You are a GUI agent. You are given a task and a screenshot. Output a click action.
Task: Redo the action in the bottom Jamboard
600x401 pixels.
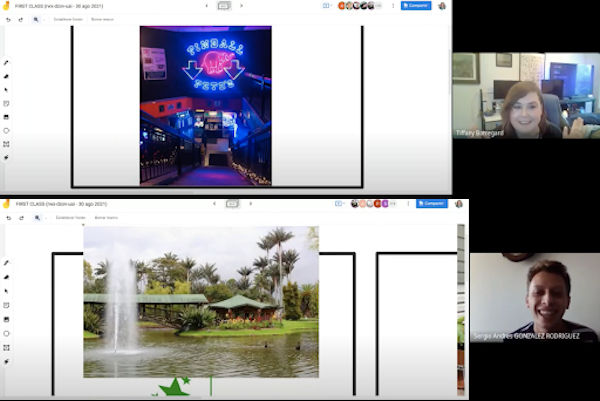click(22, 216)
